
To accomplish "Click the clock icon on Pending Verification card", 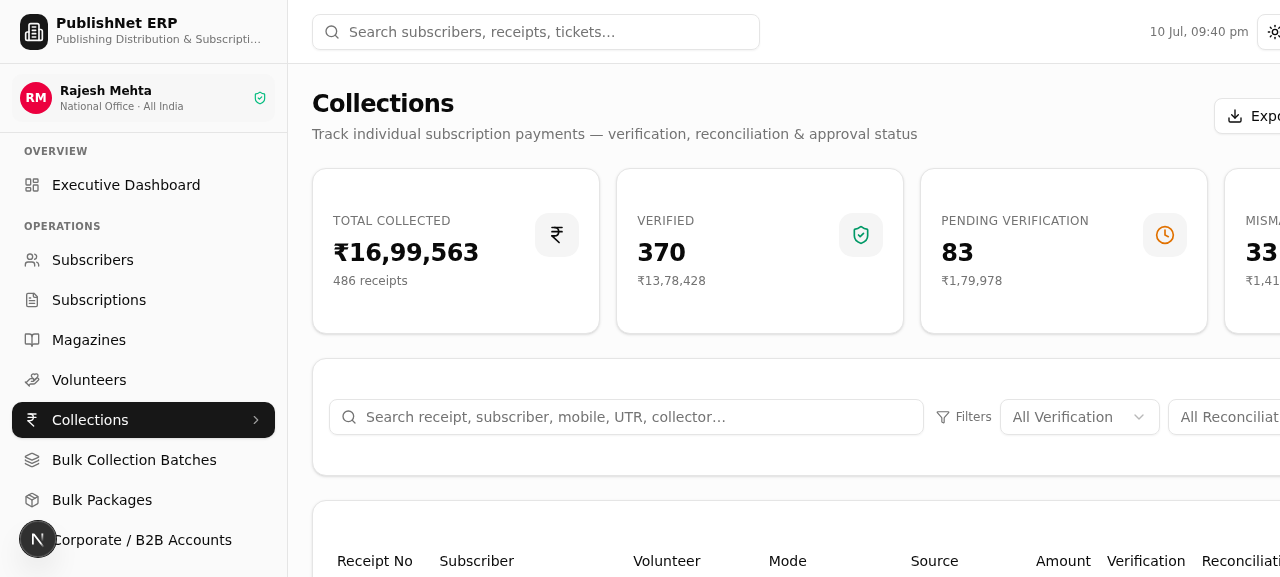I will pos(1165,235).
